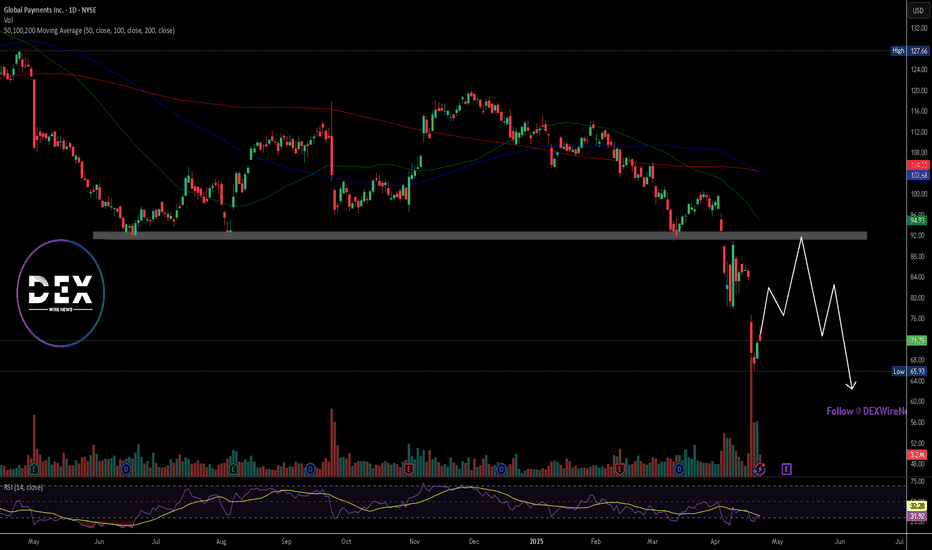Click the 2025 label on the time axis
The width and height of the screenshot is (932, 550).
pos(537,542)
